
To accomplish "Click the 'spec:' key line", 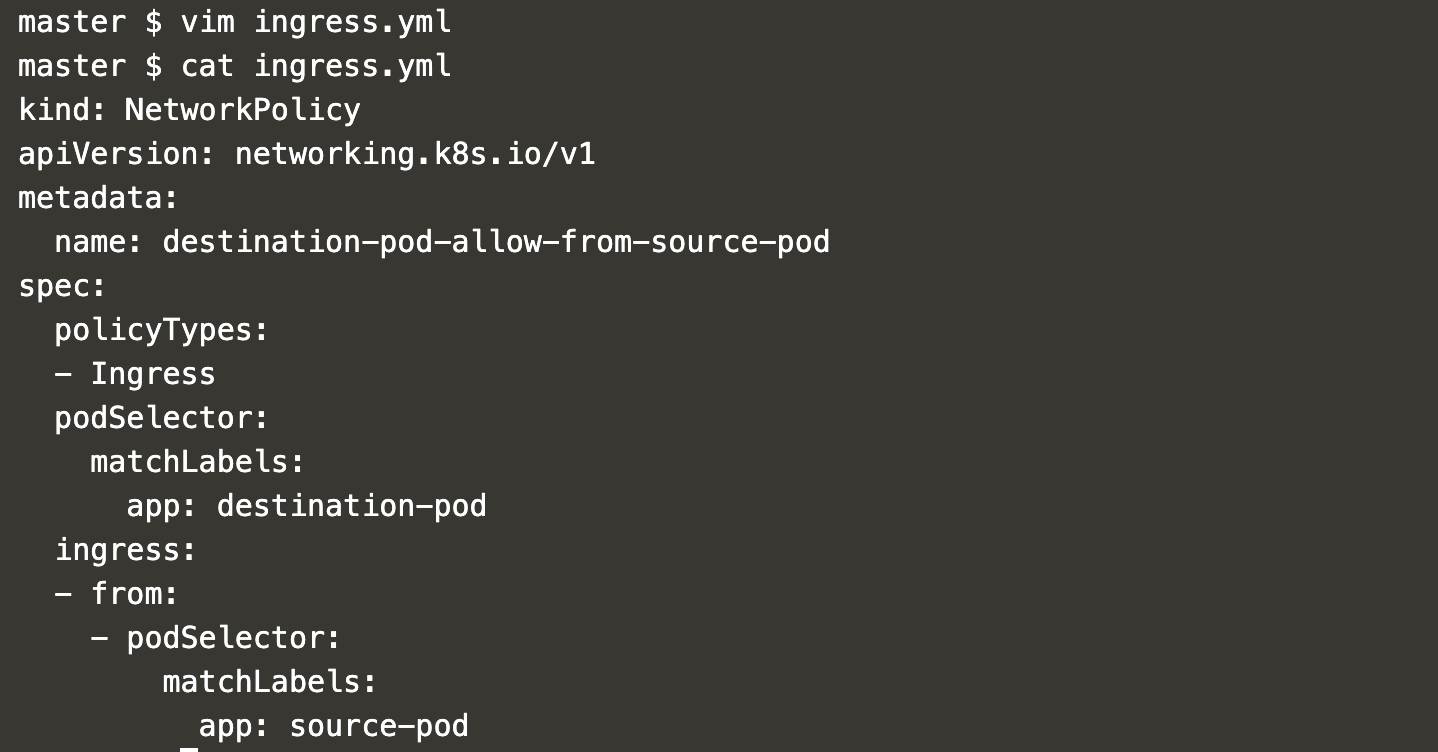I will (x=62, y=287).
